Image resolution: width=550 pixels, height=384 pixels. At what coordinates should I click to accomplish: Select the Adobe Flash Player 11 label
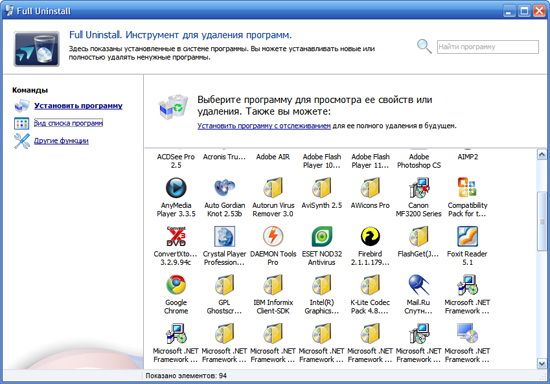click(370, 161)
